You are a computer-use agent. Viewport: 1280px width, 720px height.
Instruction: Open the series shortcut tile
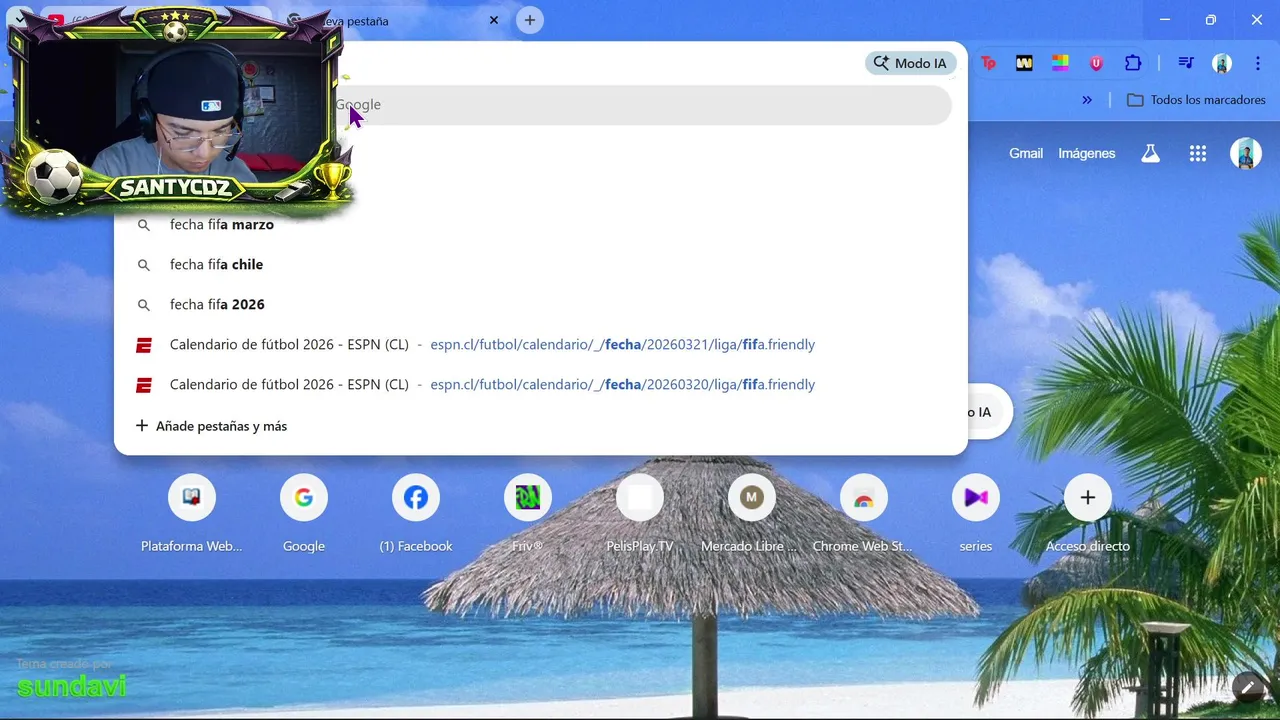pyautogui.click(x=976, y=514)
